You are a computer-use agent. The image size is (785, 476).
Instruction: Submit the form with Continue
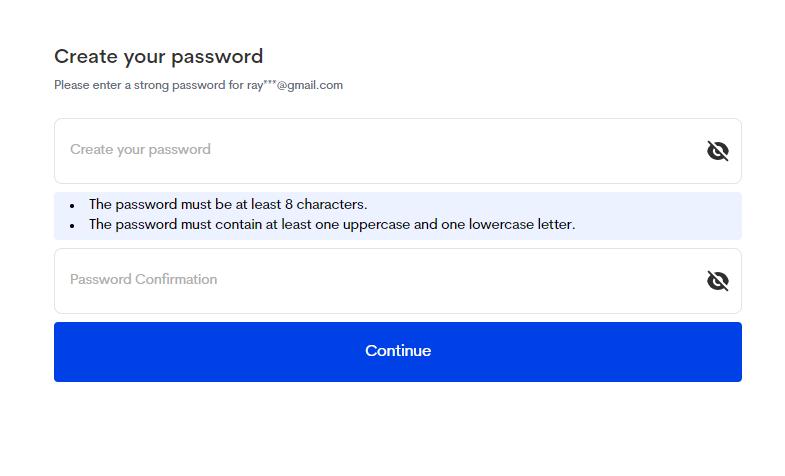[x=398, y=351]
